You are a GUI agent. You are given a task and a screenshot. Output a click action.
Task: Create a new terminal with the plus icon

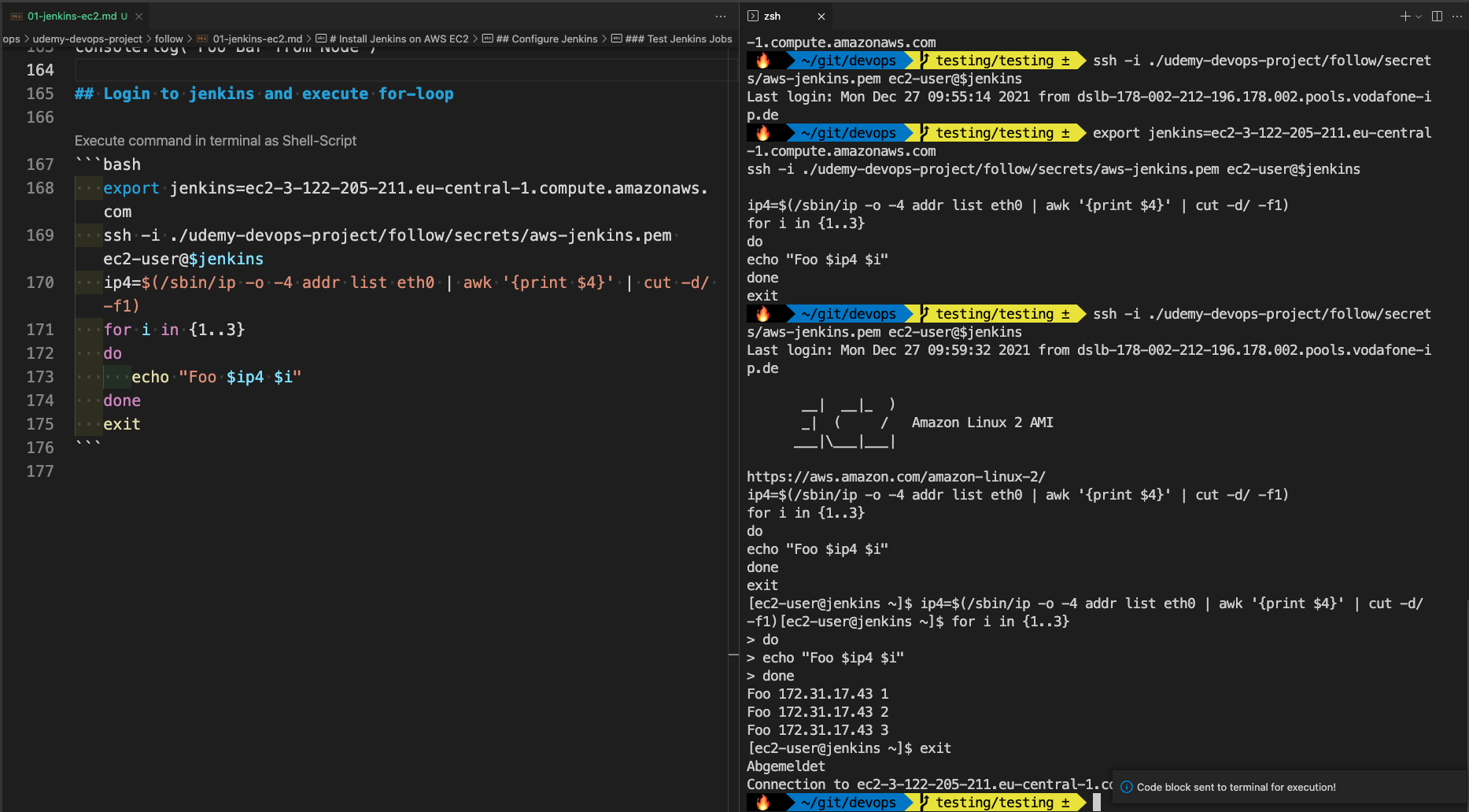(1405, 16)
